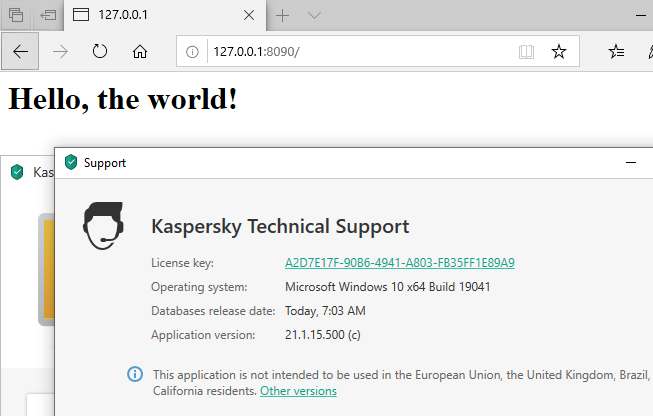Open the Favorites hub icon
Screen dimensions: 653x416
pyautogui.click(x=617, y=52)
